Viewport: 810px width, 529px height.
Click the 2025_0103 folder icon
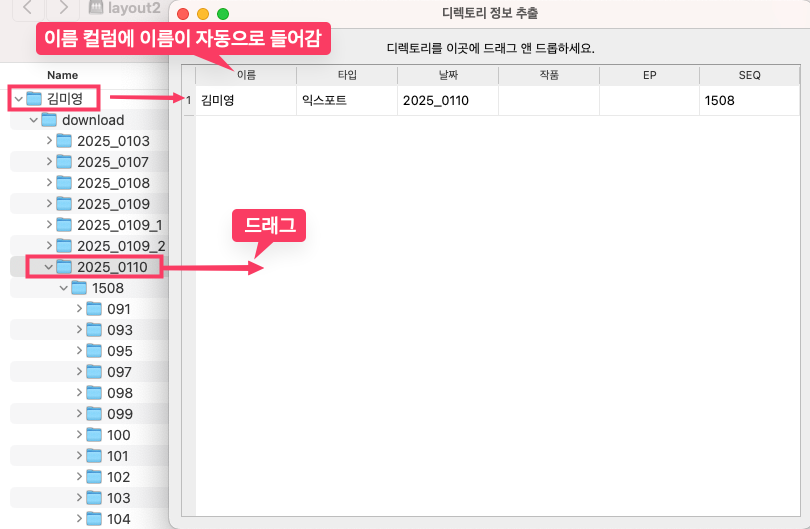coord(64,141)
